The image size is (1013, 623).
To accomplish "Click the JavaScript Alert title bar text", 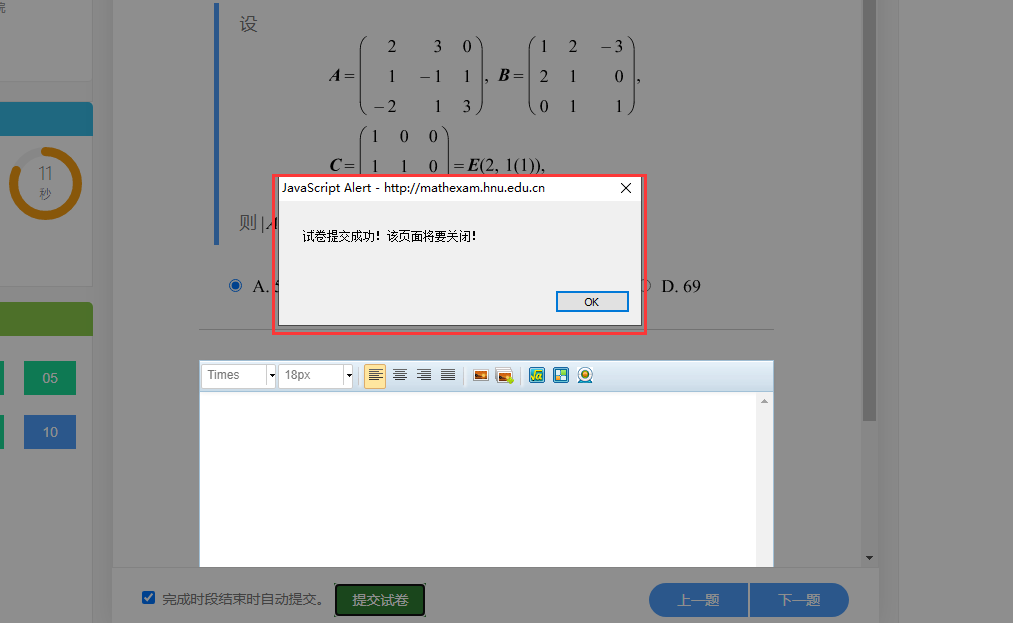I will point(413,188).
